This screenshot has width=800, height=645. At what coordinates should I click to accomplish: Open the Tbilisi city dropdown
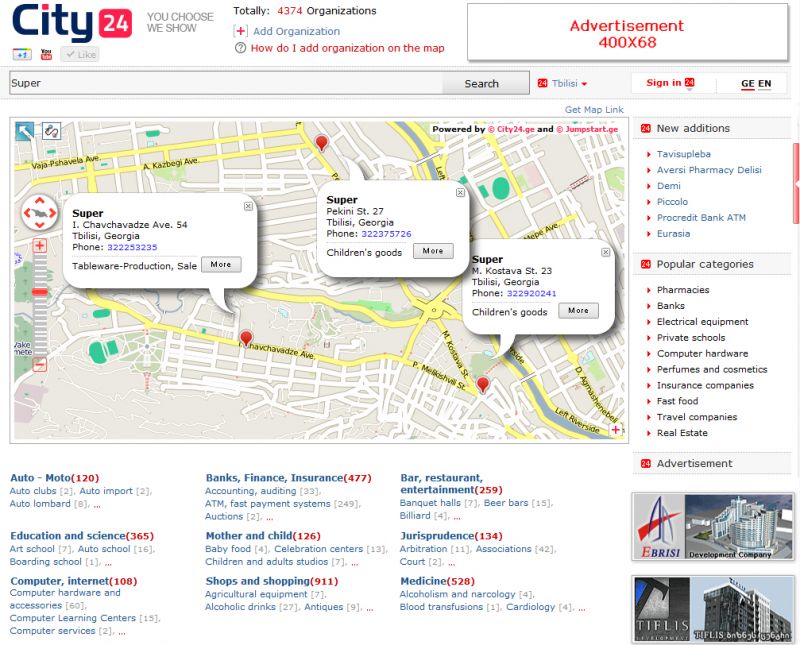(x=563, y=84)
